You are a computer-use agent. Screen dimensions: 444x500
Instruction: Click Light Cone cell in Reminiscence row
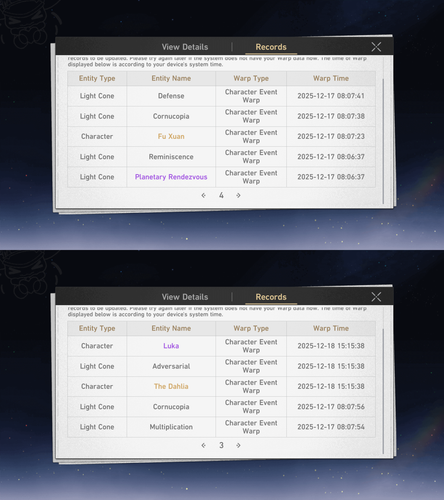97,157
